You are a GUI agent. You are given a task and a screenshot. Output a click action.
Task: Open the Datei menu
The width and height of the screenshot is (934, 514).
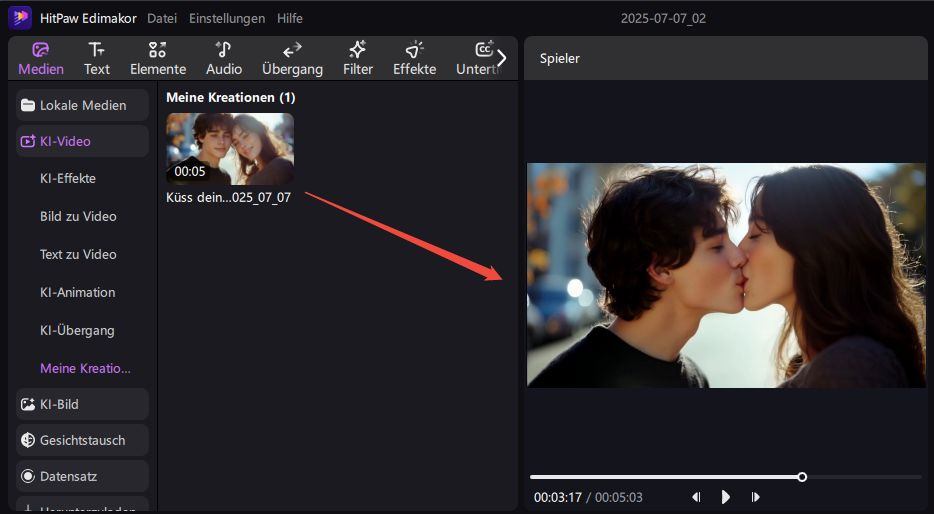[x=162, y=18]
